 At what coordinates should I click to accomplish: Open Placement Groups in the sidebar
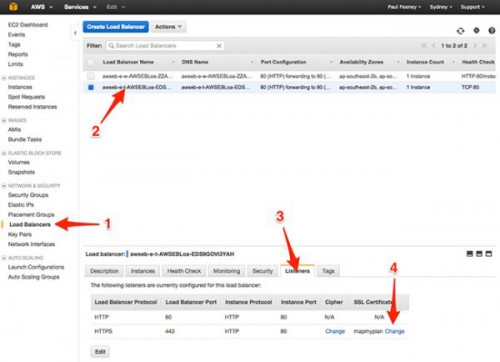31,215
